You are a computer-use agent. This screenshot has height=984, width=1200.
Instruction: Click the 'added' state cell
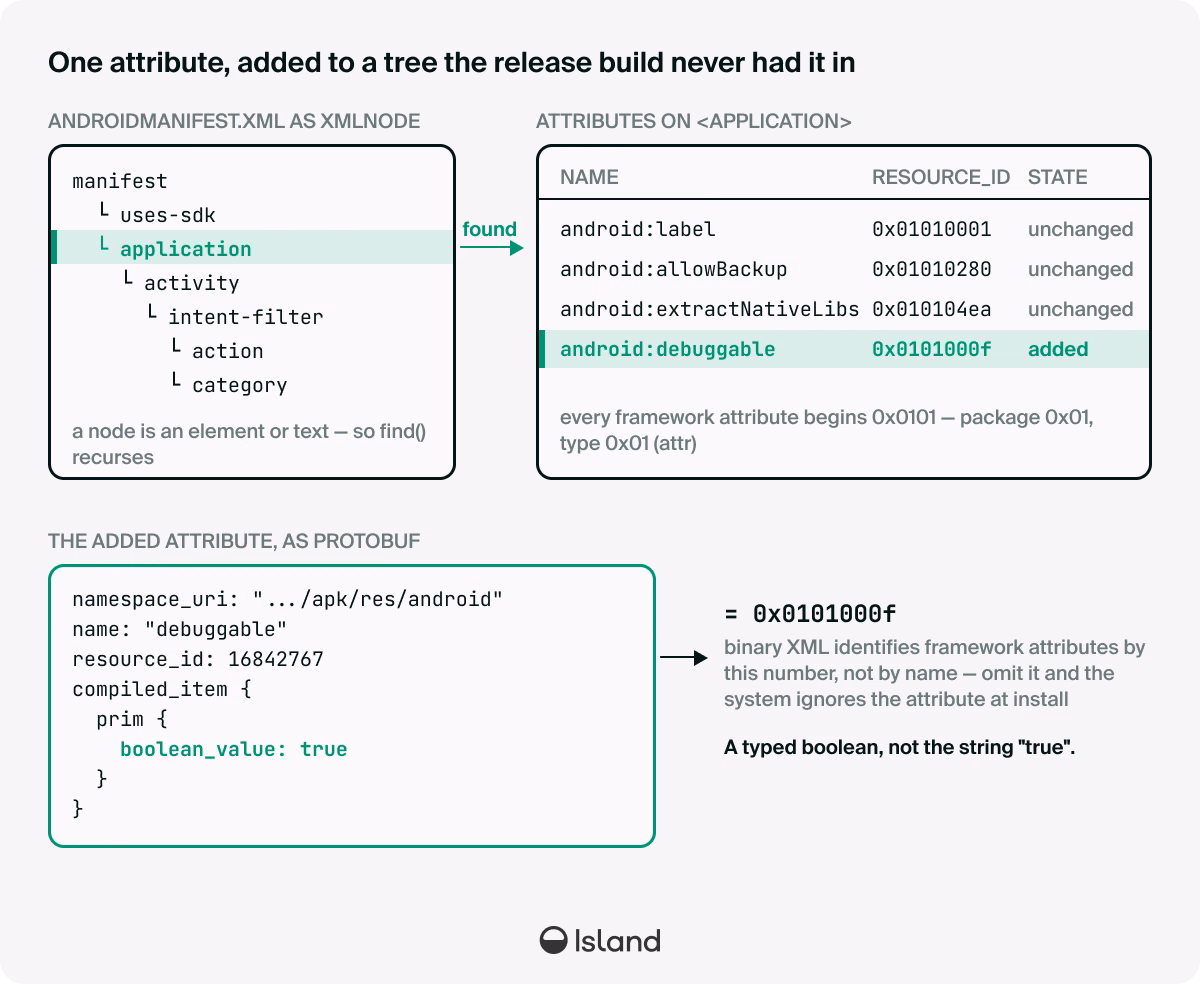pyautogui.click(x=1058, y=349)
